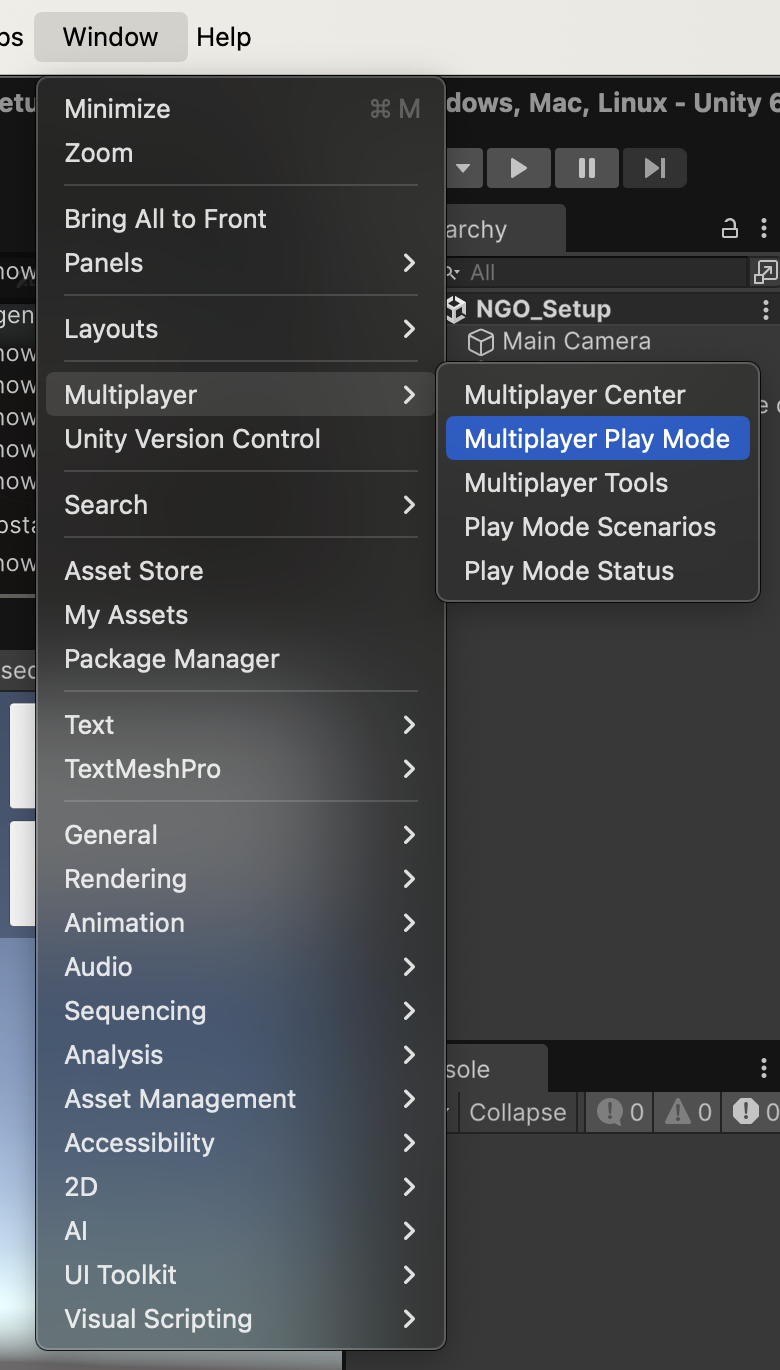
Task: Open the Hierarchy panel options menu
Action: coord(764,228)
